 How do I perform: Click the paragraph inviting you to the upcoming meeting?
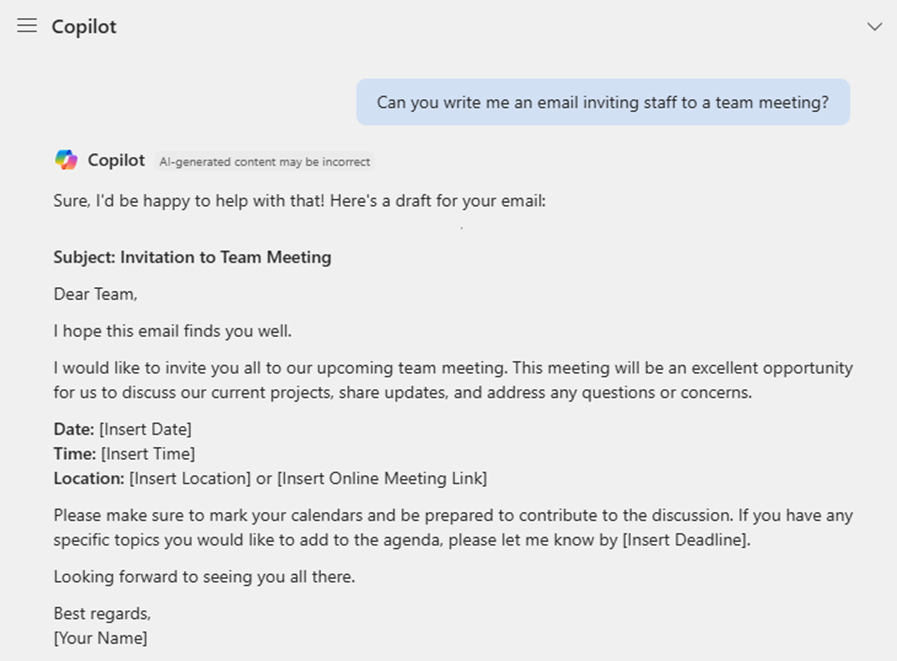[x=452, y=380]
